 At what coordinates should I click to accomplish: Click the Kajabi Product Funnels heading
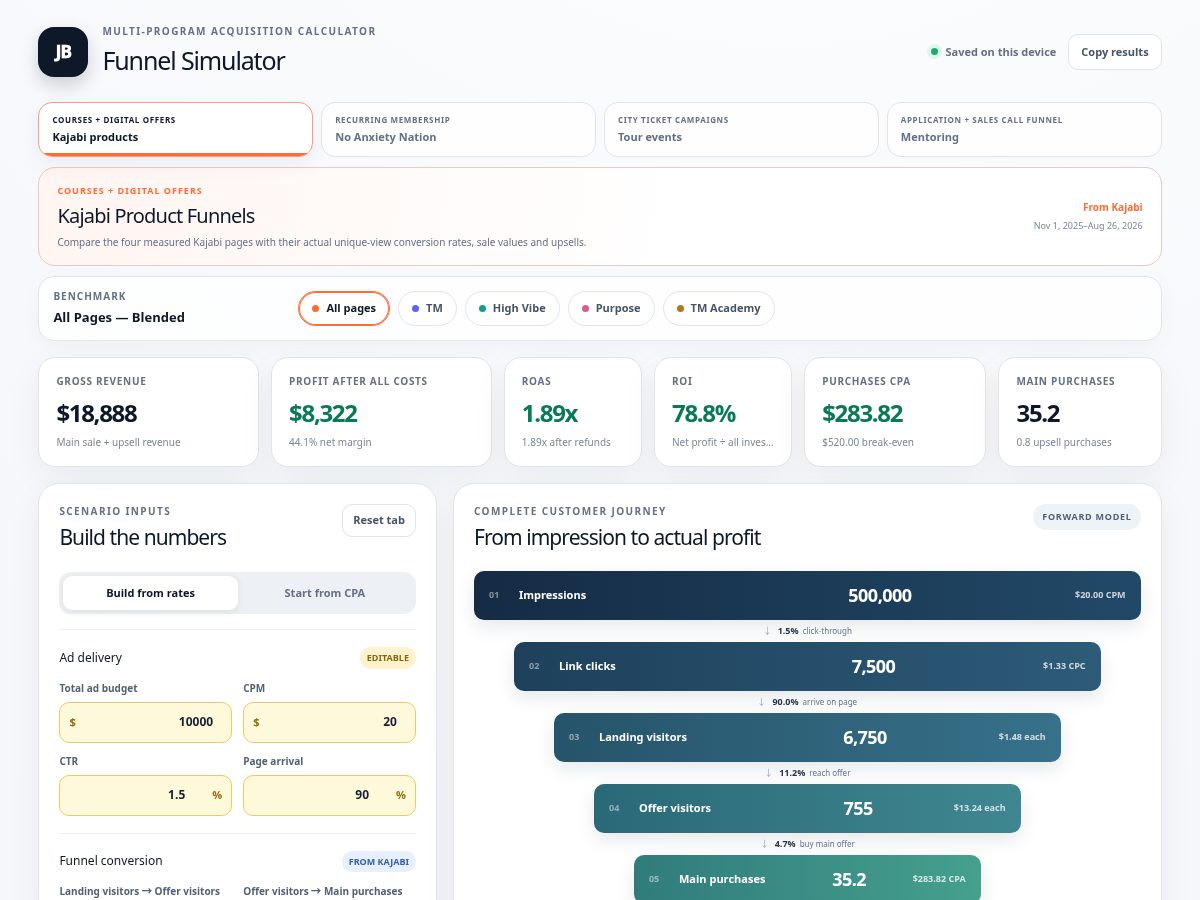tap(156, 216)
